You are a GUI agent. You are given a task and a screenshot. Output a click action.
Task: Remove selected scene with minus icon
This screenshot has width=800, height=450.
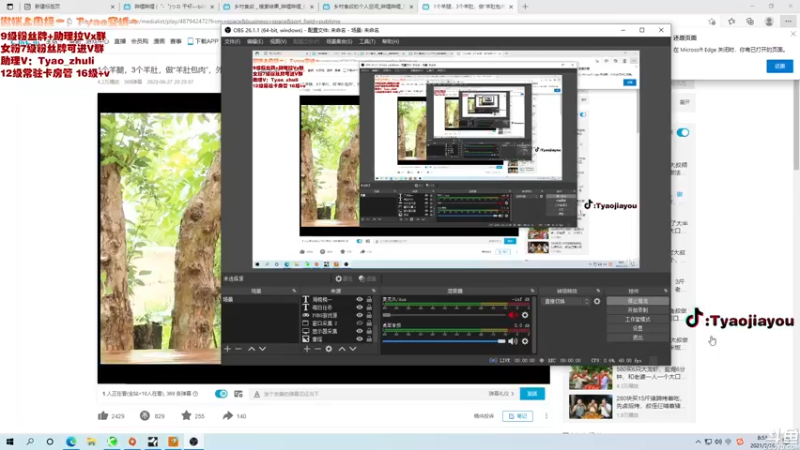238,349
